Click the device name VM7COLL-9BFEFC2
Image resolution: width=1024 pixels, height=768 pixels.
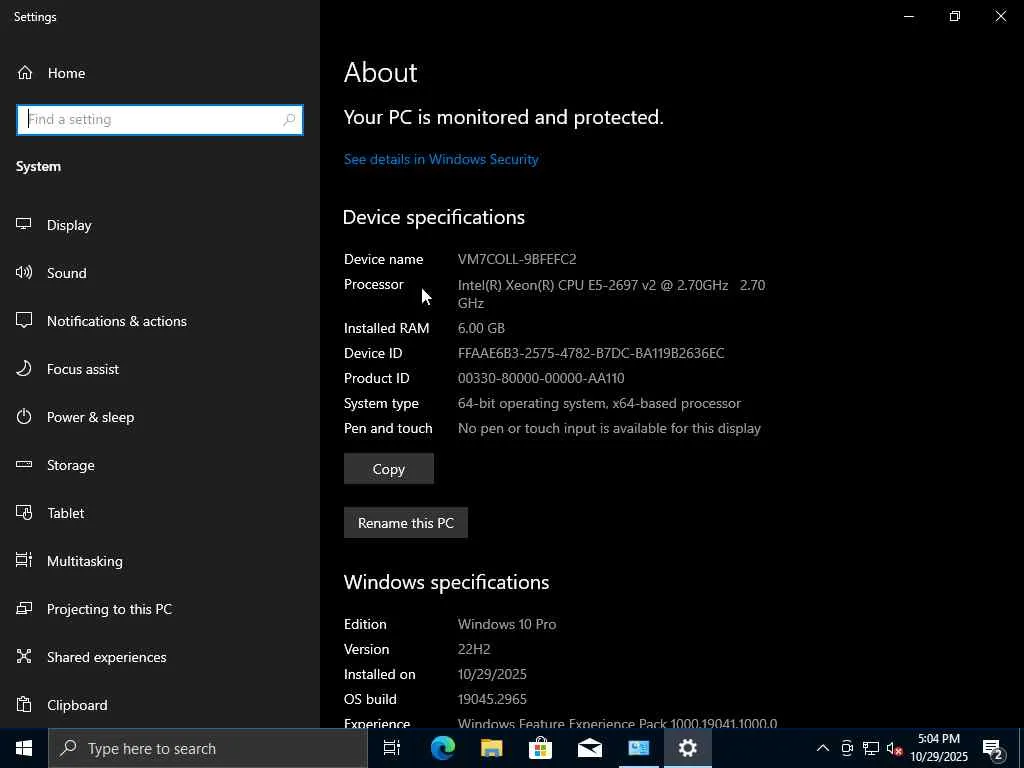pyautogui.click(x=517, y=259)
